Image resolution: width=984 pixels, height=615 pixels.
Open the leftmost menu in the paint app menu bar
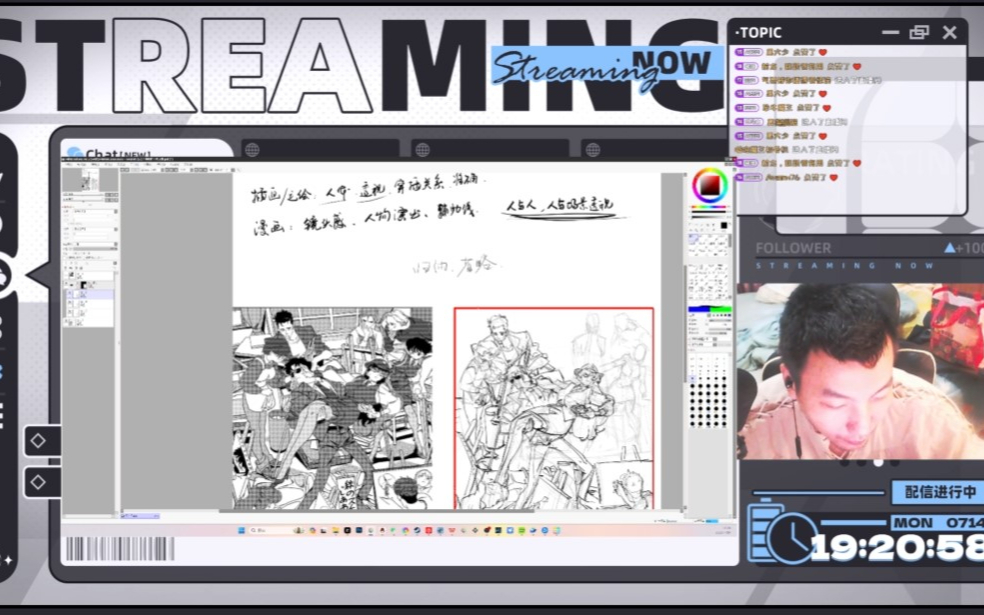click(71, 164)
